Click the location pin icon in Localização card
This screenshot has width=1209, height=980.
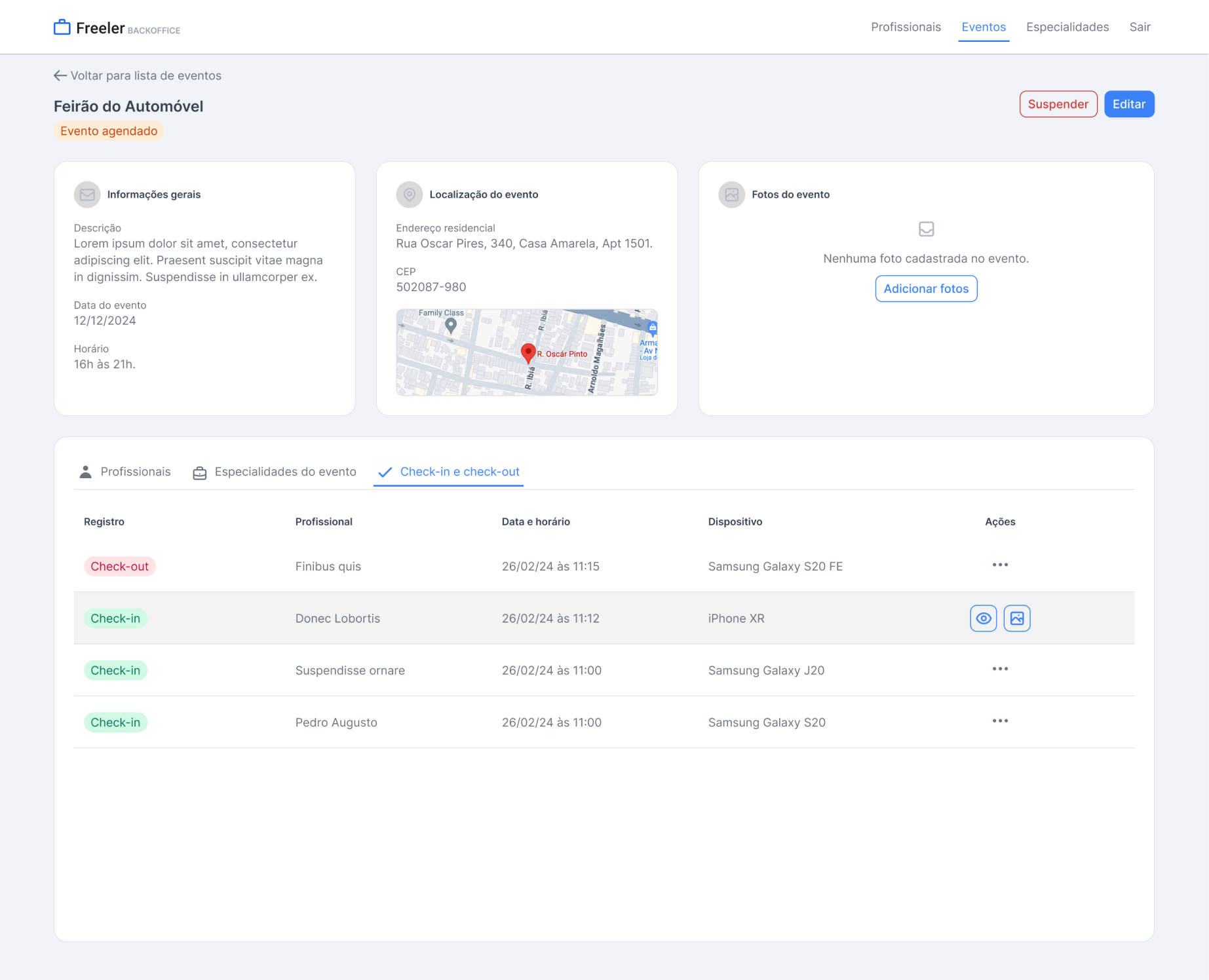pyautogui.click(x=410, y=195)
